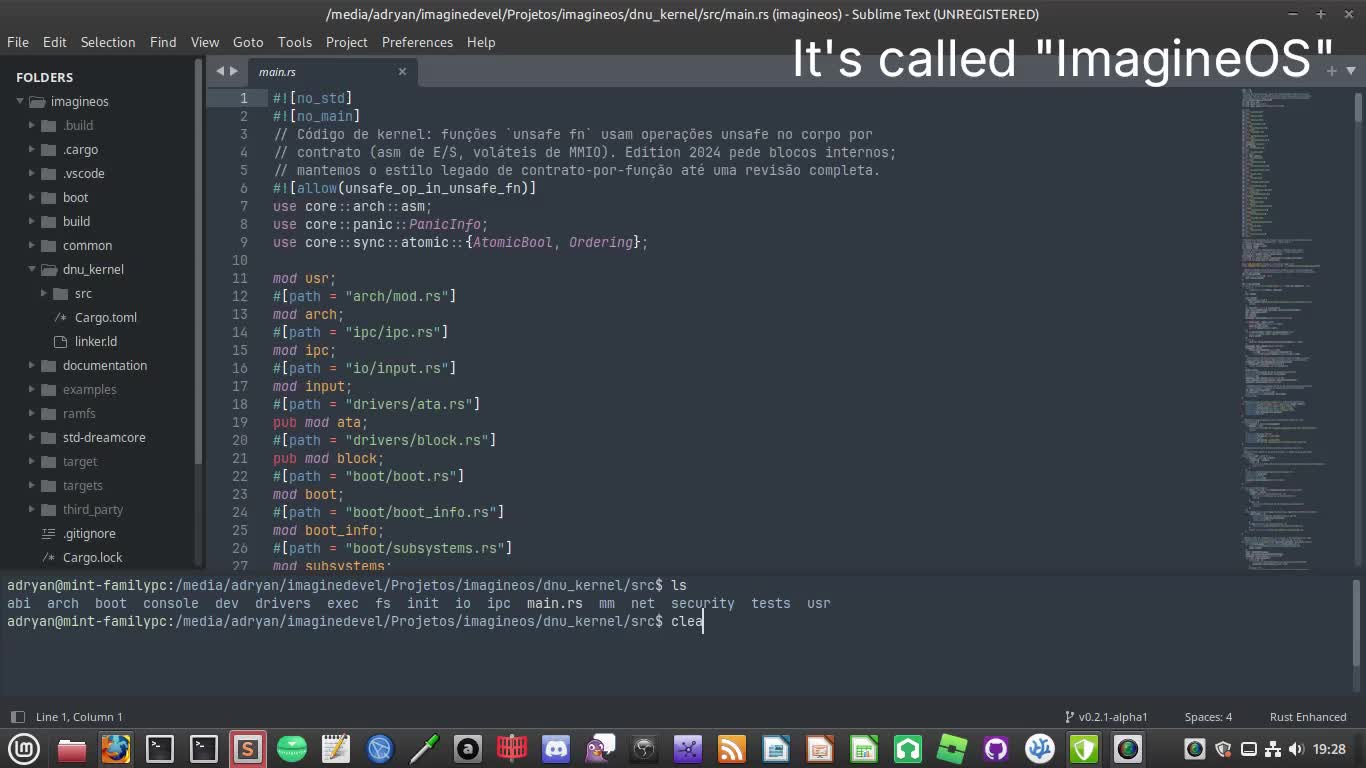
Task: Go to previous tab using left arrow
Action: coord(220,71)
